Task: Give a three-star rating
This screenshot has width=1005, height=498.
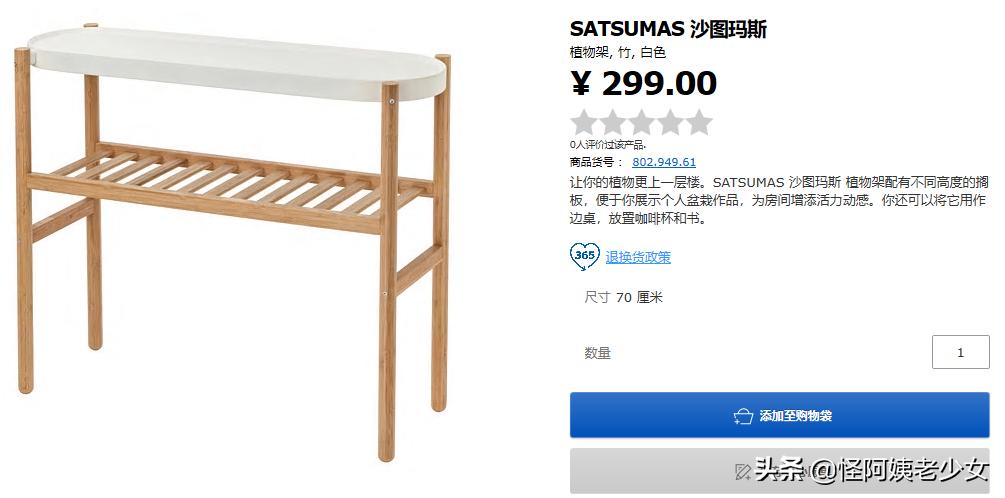Action: (x=641, y=122)
